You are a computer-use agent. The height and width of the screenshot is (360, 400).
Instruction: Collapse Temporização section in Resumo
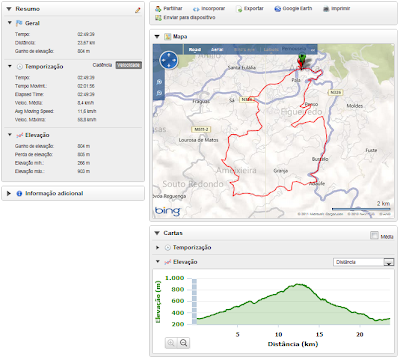click(10, 66)
